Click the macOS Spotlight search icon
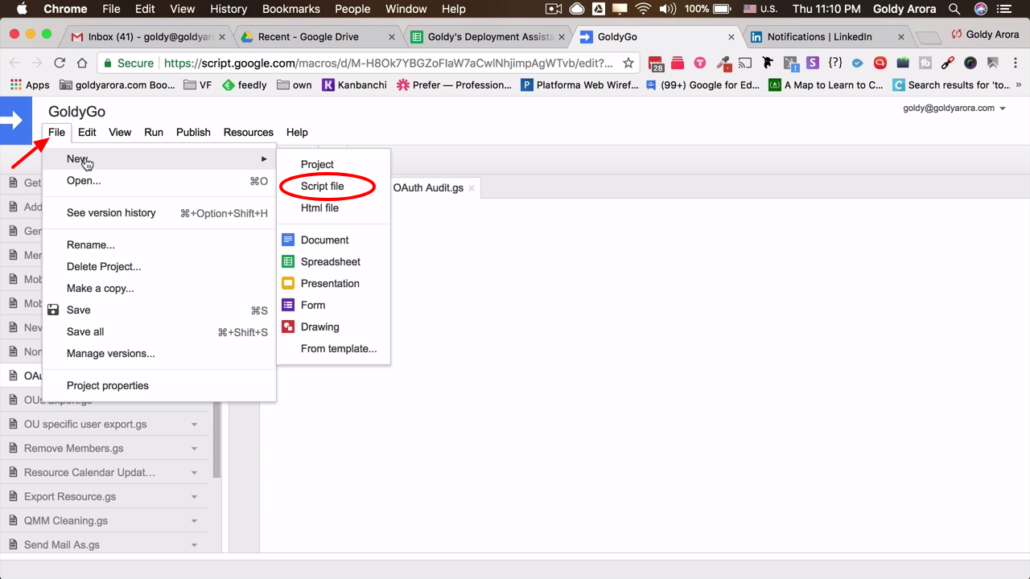1030x579 pixels. 954,9
